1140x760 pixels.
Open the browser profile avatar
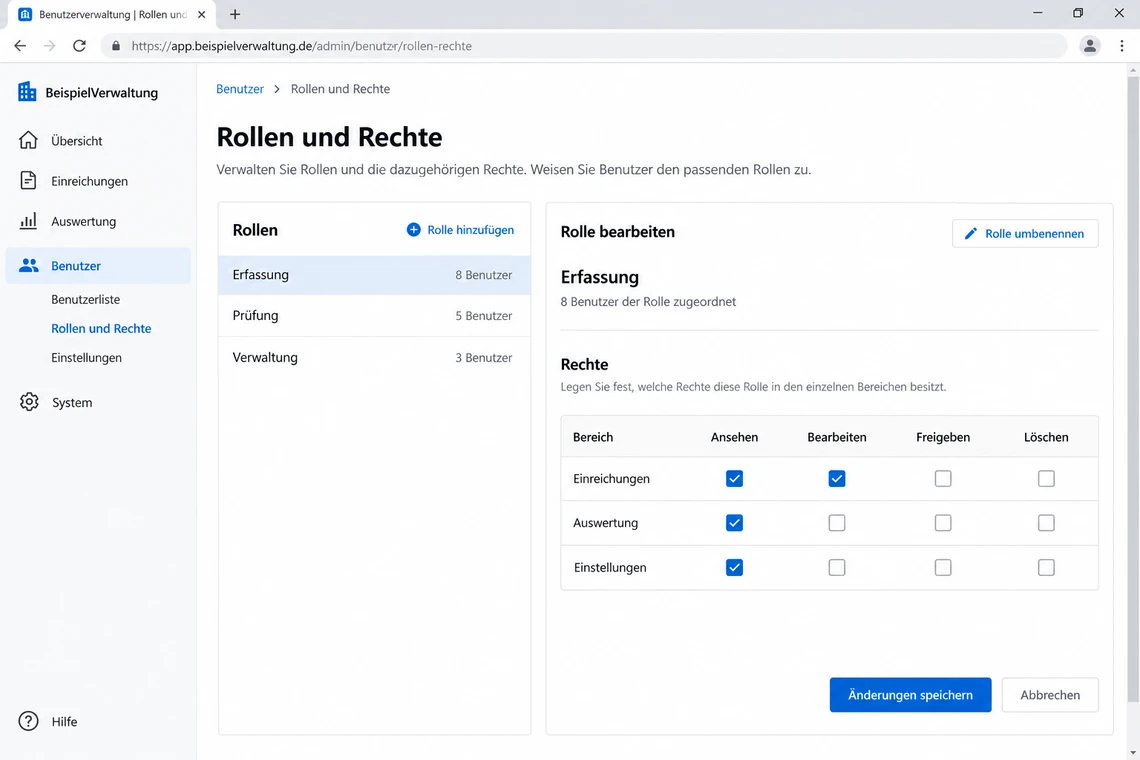coord(1089,46)
